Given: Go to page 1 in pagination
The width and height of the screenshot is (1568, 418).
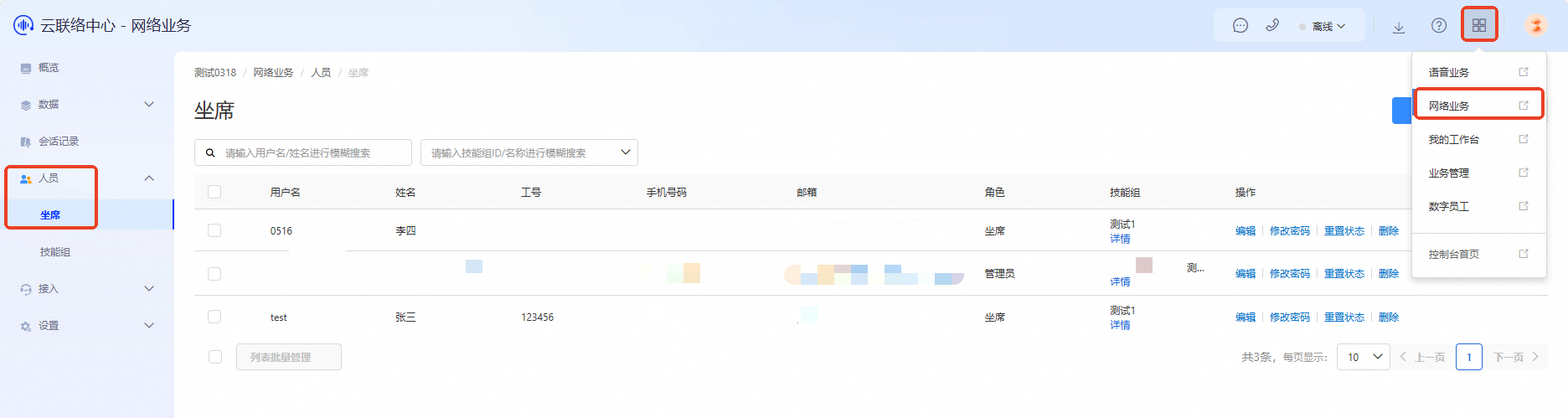Looking at the screenshot, I should pos(1468,357).
